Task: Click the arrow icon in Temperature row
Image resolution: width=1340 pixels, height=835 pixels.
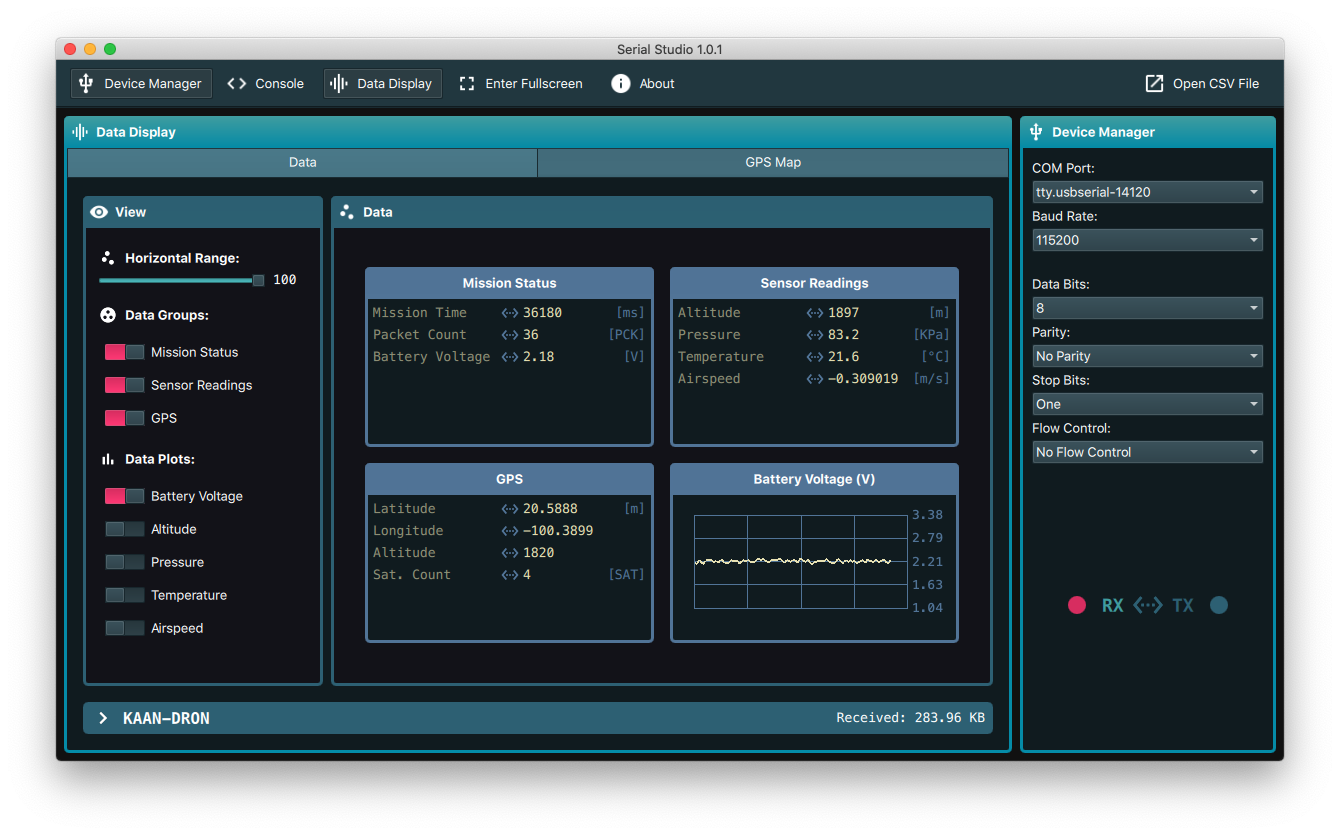Action: click(815, 357)
